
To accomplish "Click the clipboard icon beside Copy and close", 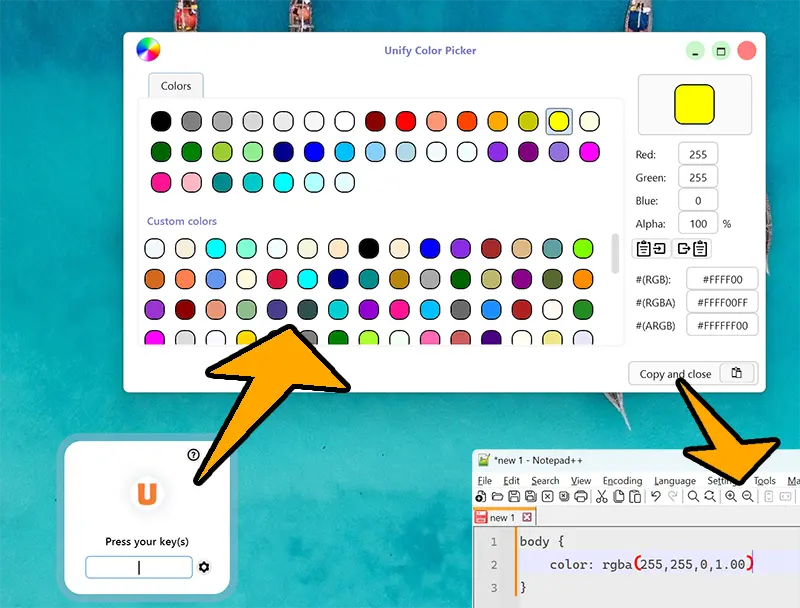I will click(737, 373).
